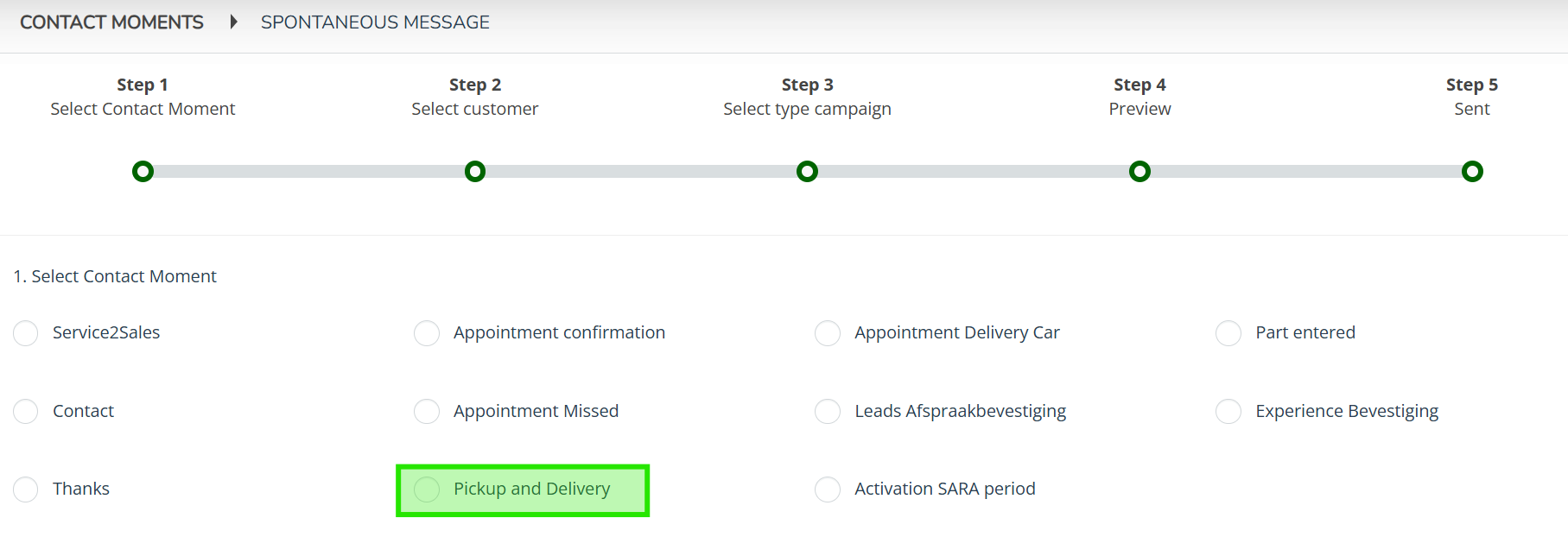Click the Spontaneous Message breadcrumb

point(375,22)
